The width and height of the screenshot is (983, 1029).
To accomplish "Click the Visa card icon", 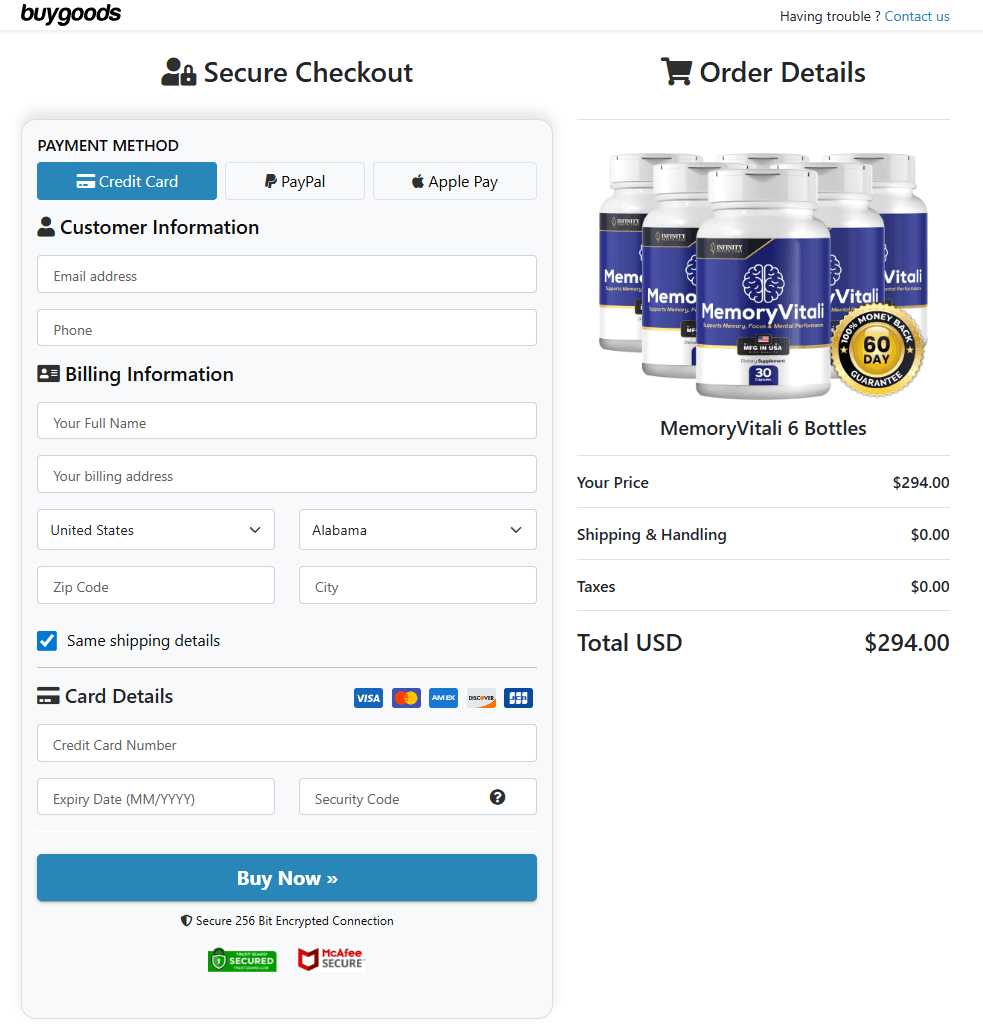I will coord(368,697).
